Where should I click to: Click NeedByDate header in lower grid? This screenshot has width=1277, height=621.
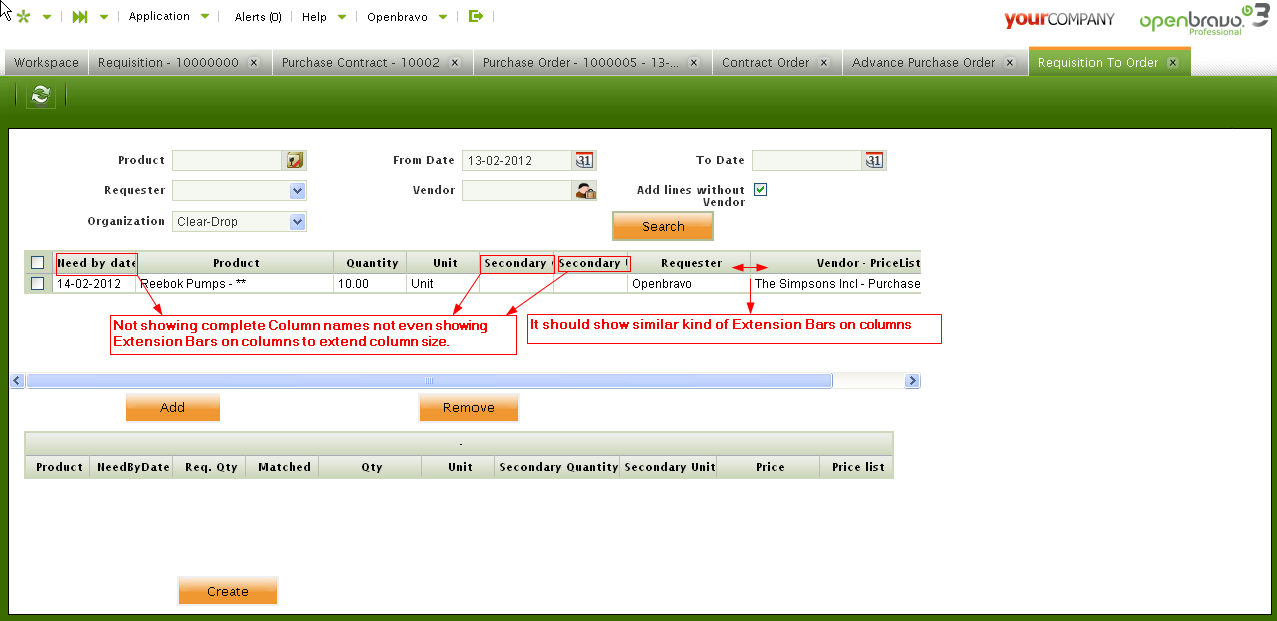[x=132, y=467]
